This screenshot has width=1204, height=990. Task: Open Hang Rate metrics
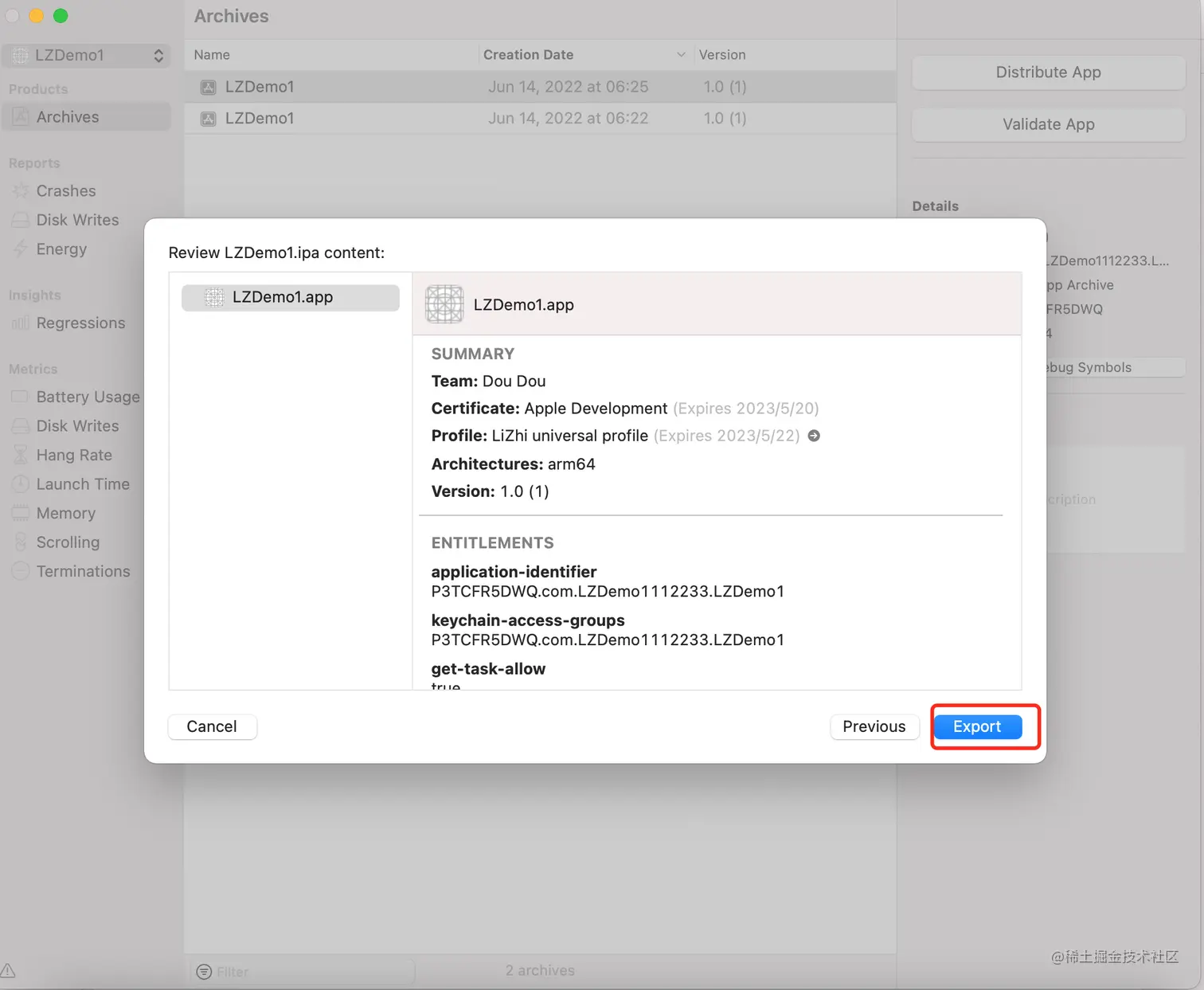point(74,455)
